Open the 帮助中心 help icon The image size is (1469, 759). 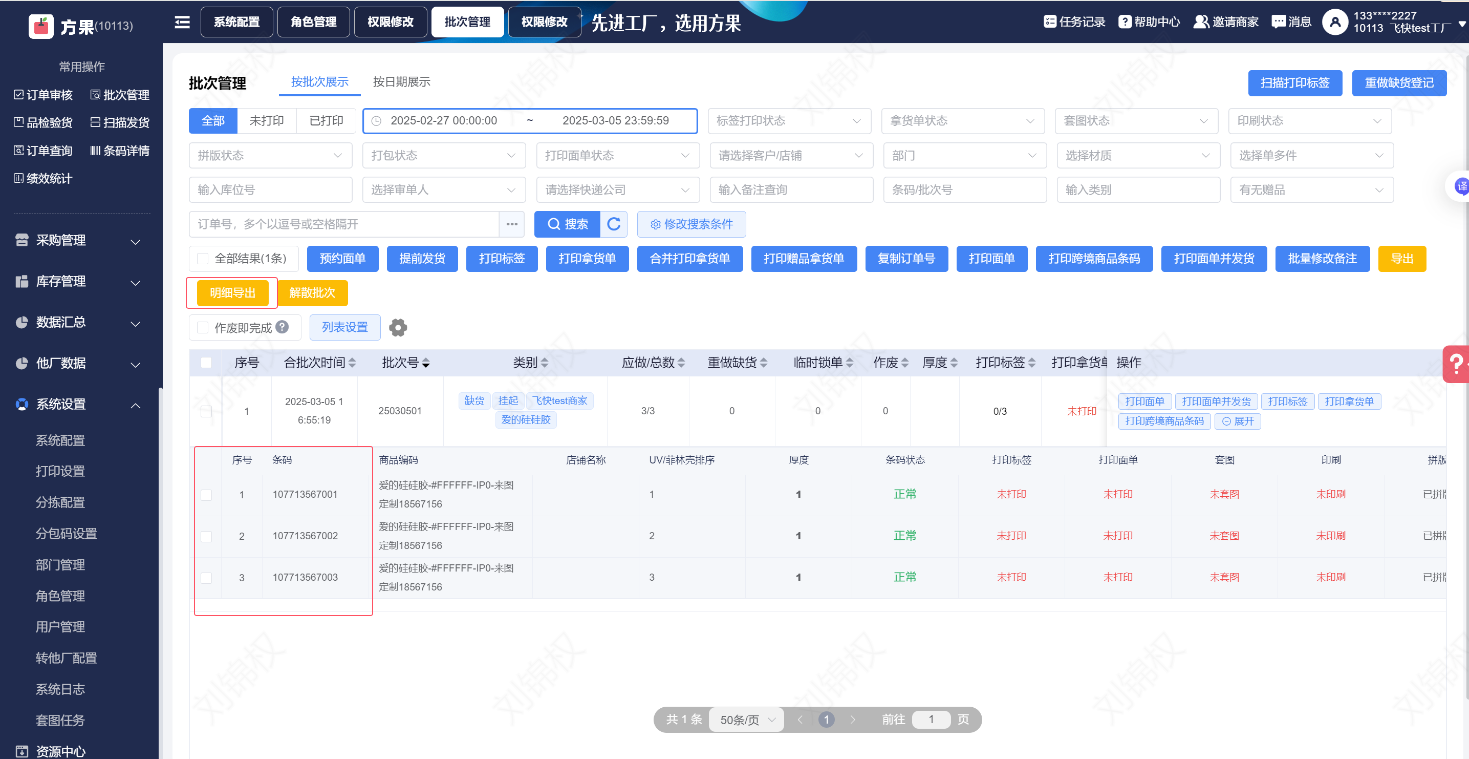1125,22
